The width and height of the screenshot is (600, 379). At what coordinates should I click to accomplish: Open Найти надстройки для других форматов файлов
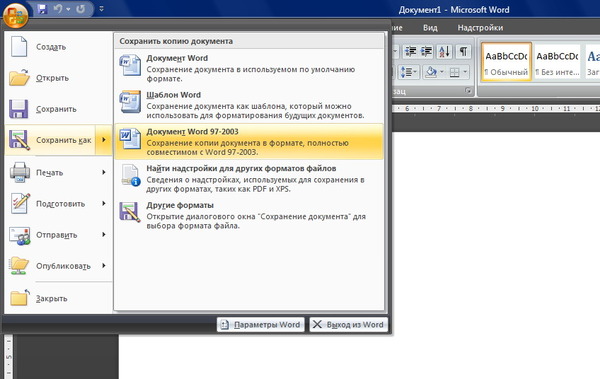249,178
